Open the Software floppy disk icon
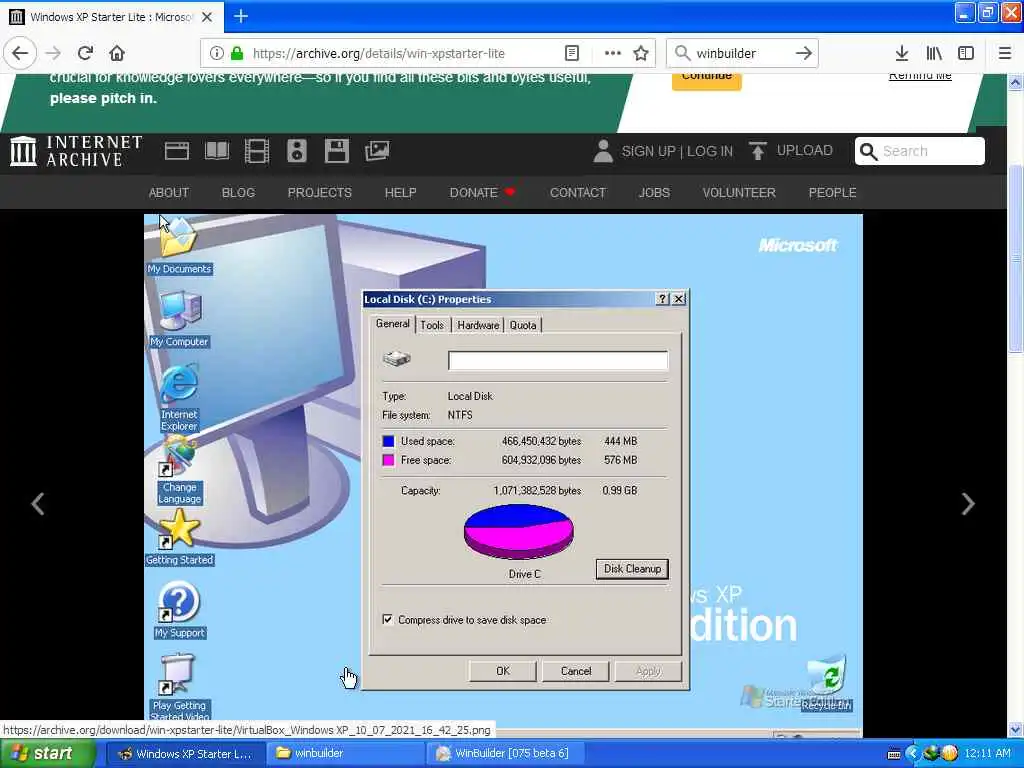The image size is (1024, 768). (x=336, y=151)
